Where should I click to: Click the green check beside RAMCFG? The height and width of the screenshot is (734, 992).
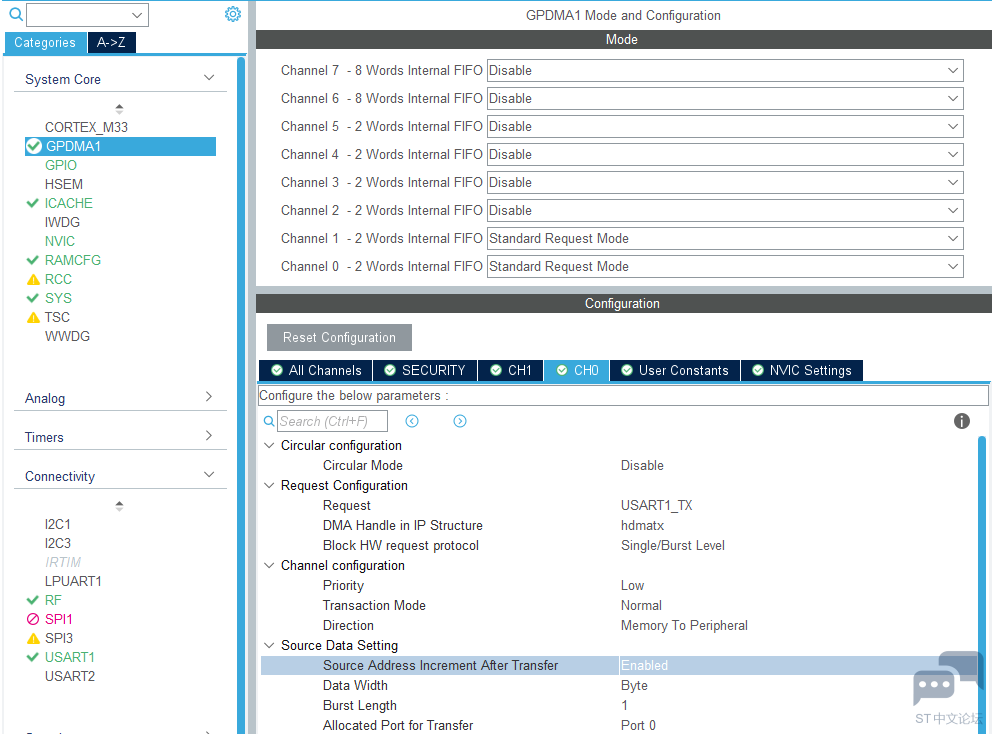point(33,260)
